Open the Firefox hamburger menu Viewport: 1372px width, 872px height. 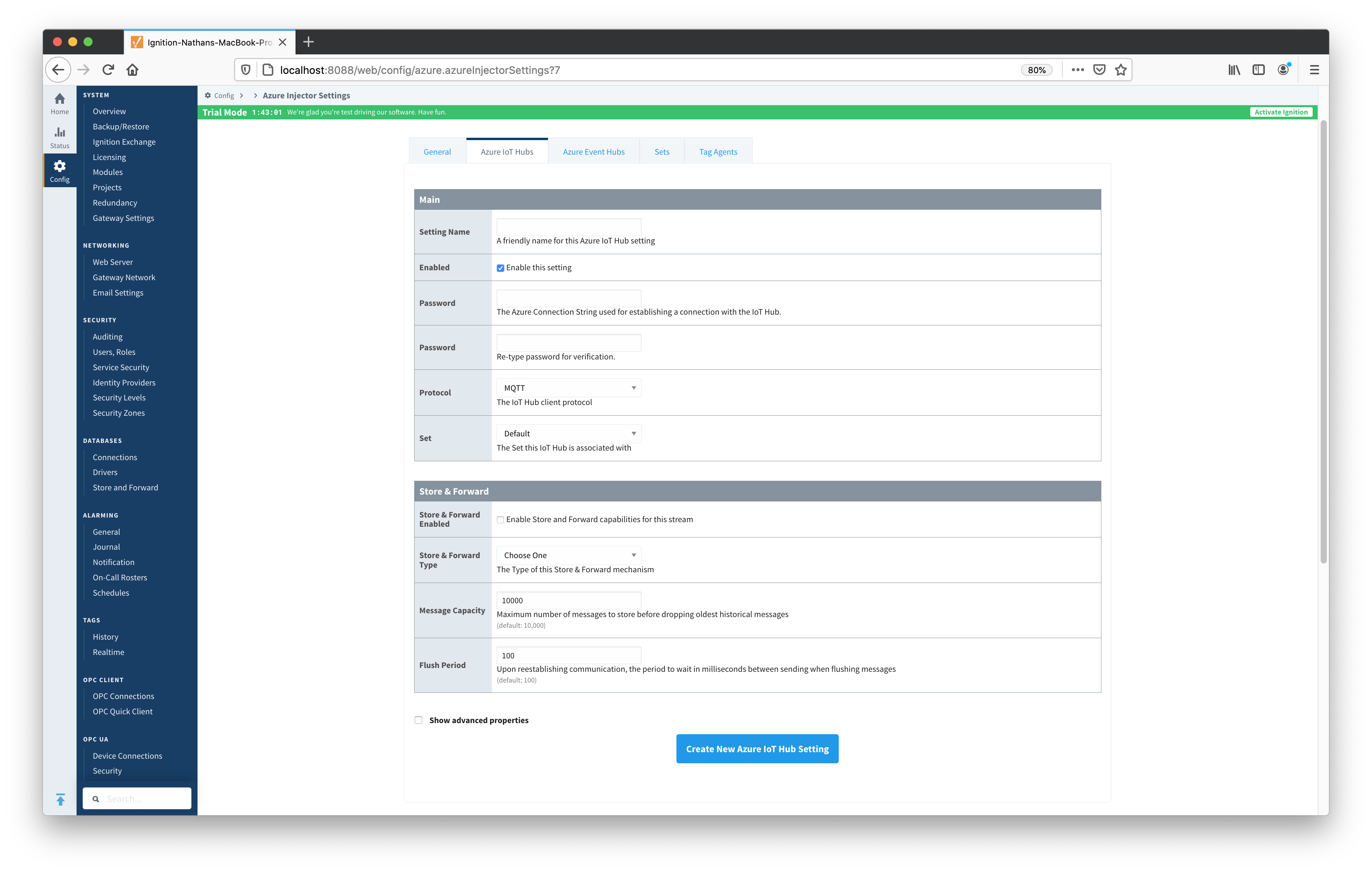click(x=1314, y=70)
